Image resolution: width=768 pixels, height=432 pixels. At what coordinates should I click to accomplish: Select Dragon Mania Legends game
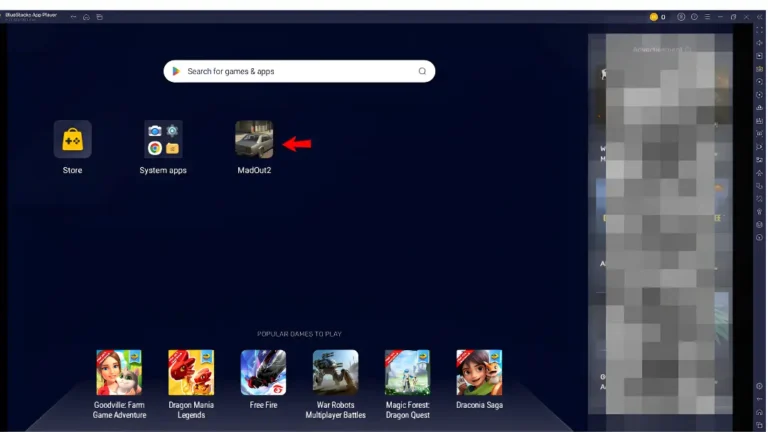(x=191, y=372)
